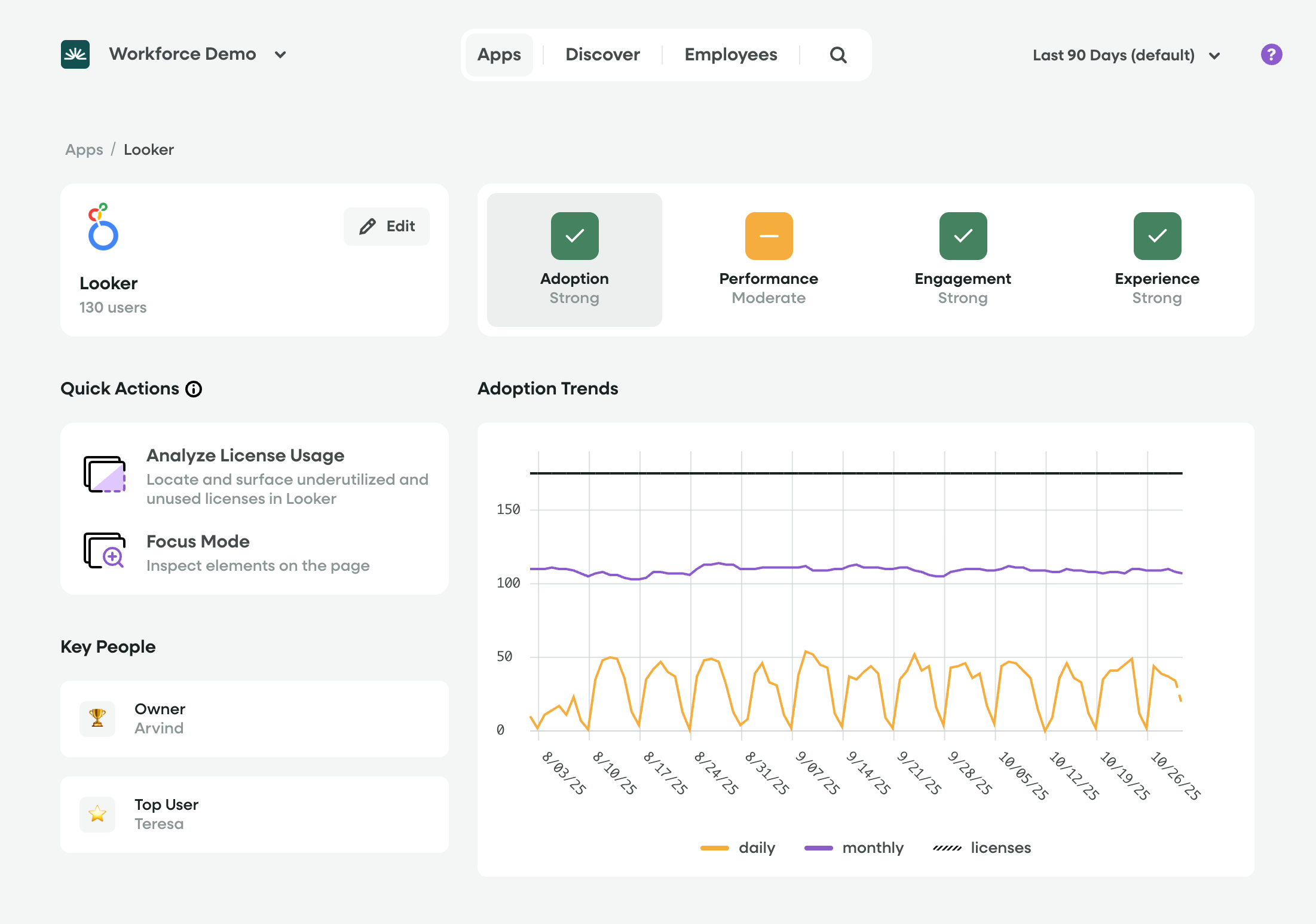Click the 10/26/25 axis date label
This screenshot has height=924, width=1316.
coord(1176,776)
